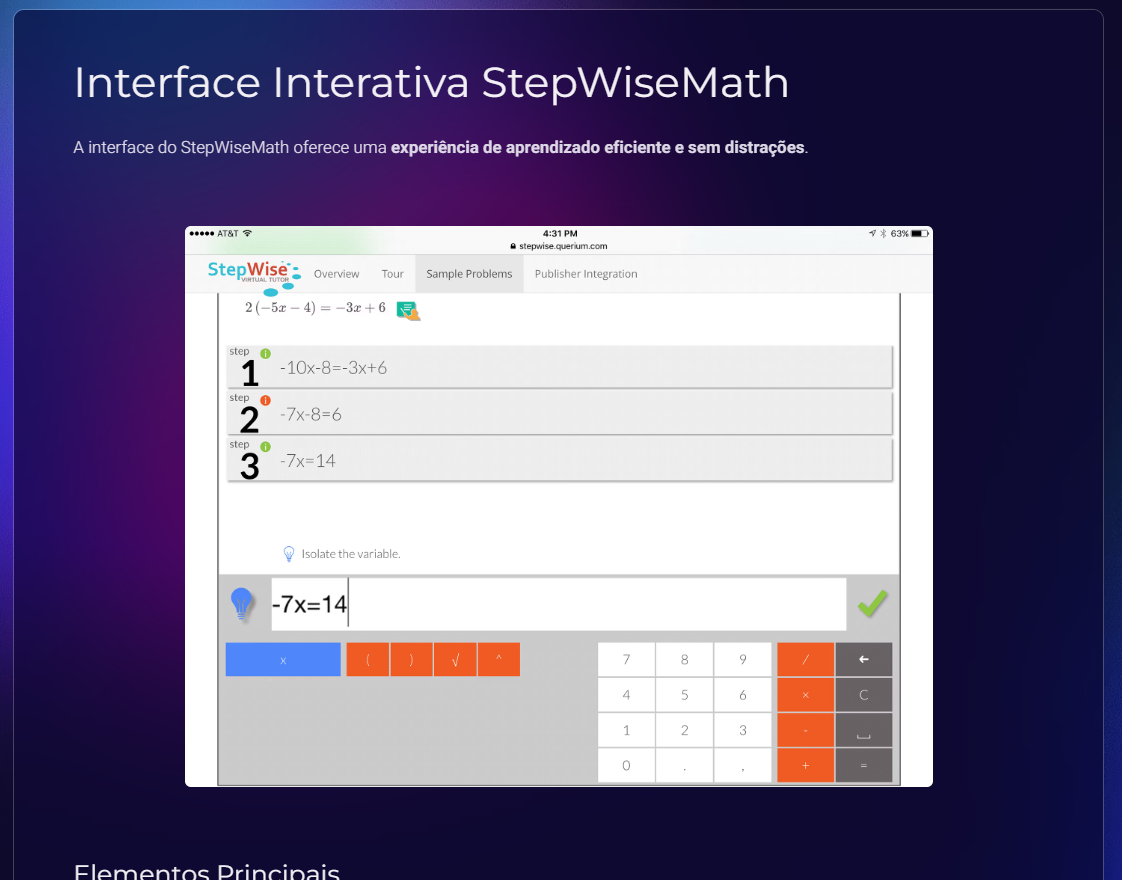Open the Overview tab
The width and height of the screenshot is (1122, 880).
click(x=336, y=274)
